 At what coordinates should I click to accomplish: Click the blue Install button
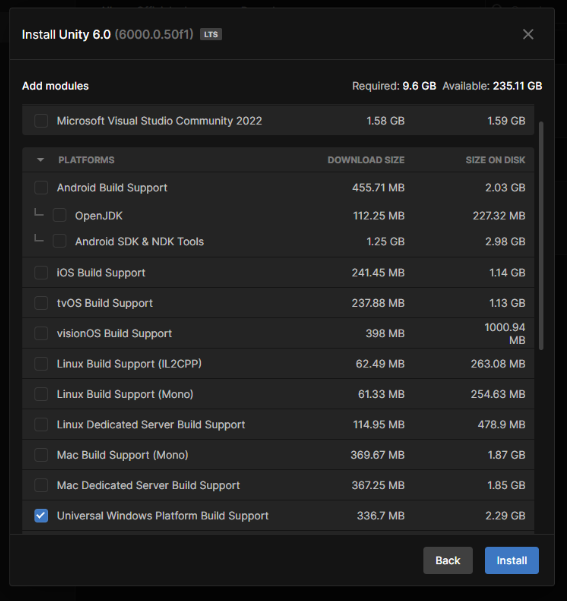coord(511,560)
